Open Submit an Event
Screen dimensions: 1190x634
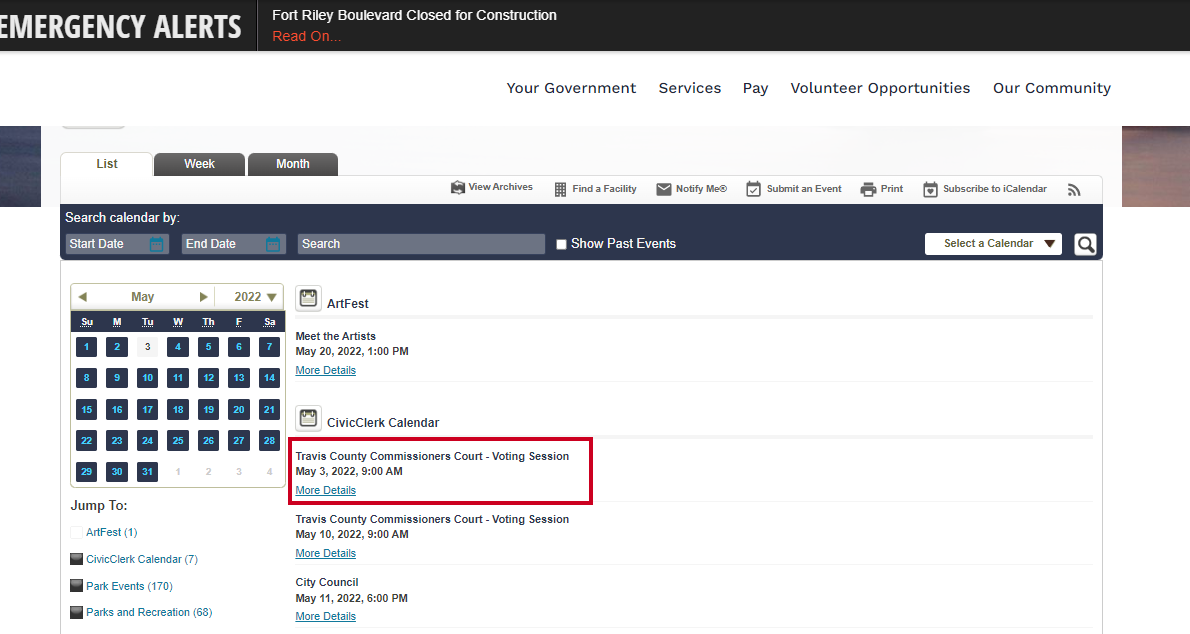click(x=794, y=189)
